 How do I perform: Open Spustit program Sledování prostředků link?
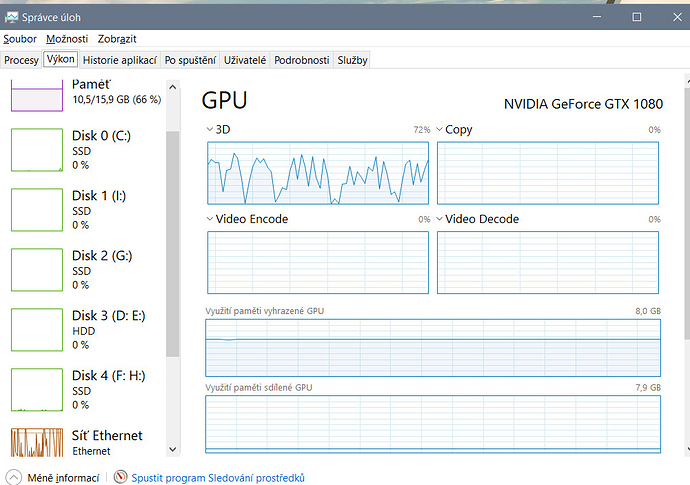[x=218, y=478]
